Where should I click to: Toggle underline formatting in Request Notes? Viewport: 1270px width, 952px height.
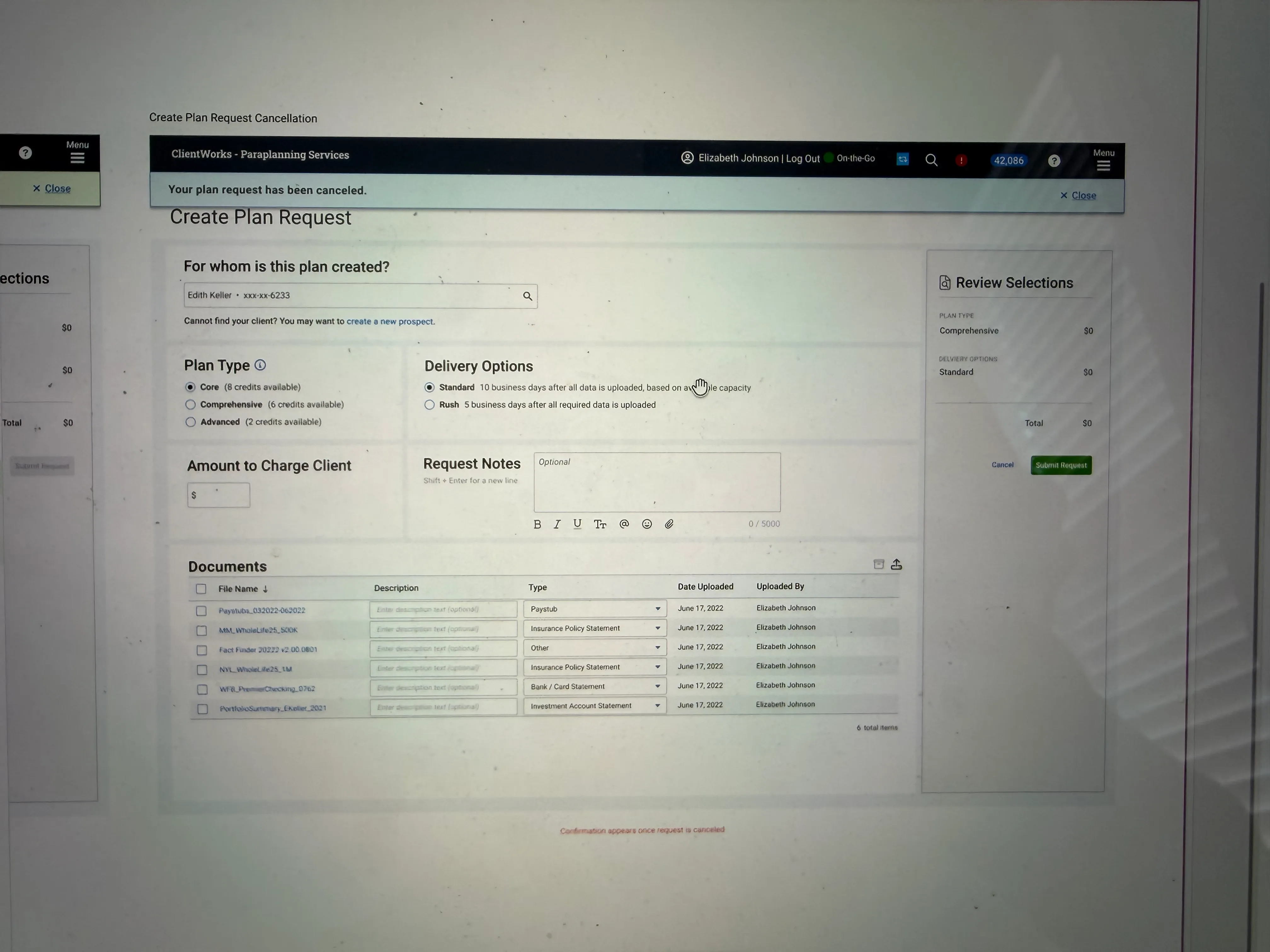(x=578, y=524)
